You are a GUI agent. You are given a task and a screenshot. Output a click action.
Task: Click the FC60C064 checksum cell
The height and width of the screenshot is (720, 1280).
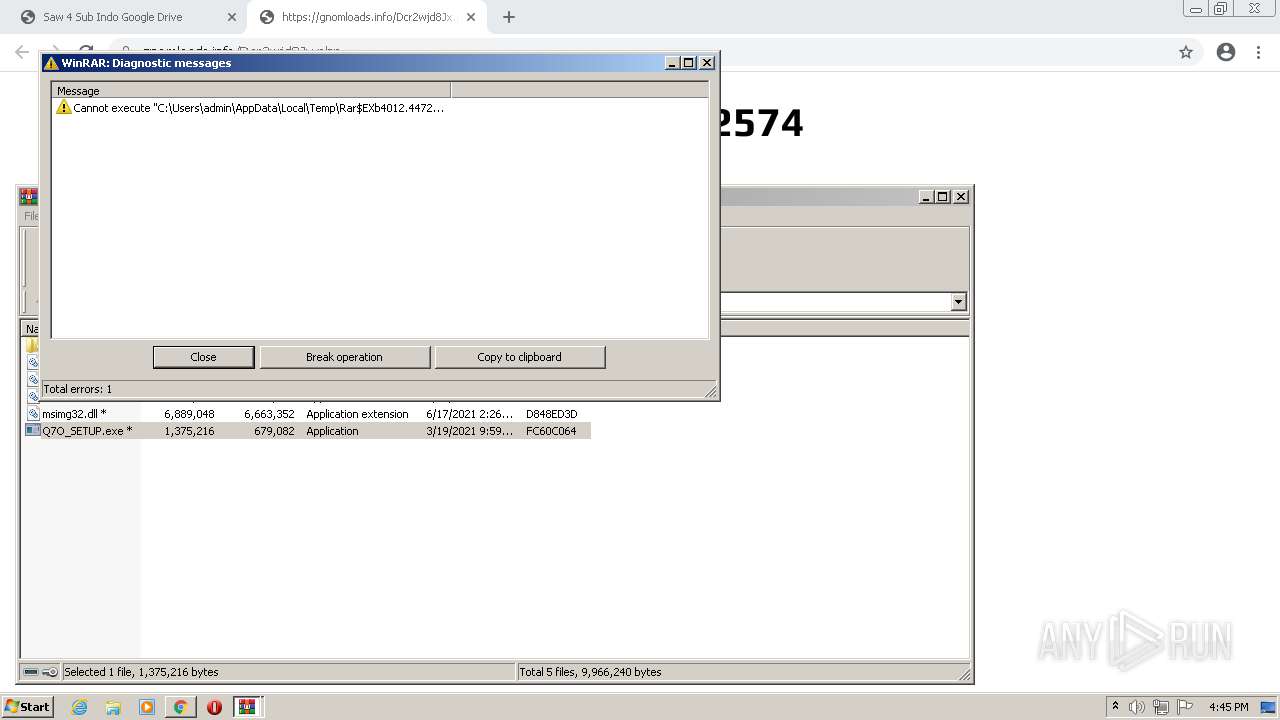pos(551,431)
